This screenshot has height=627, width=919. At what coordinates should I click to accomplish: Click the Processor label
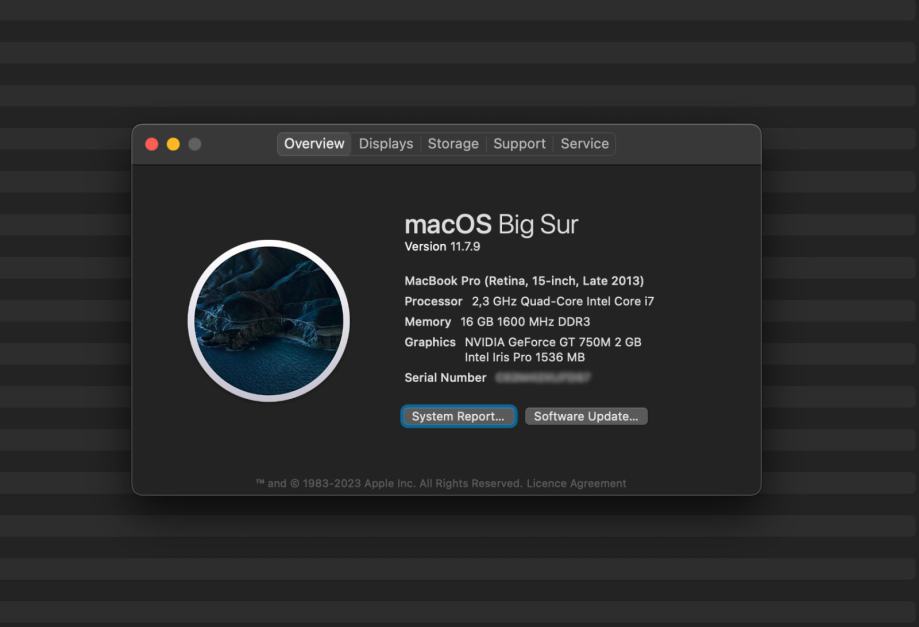pyautogui.click(x=433, y=301)
